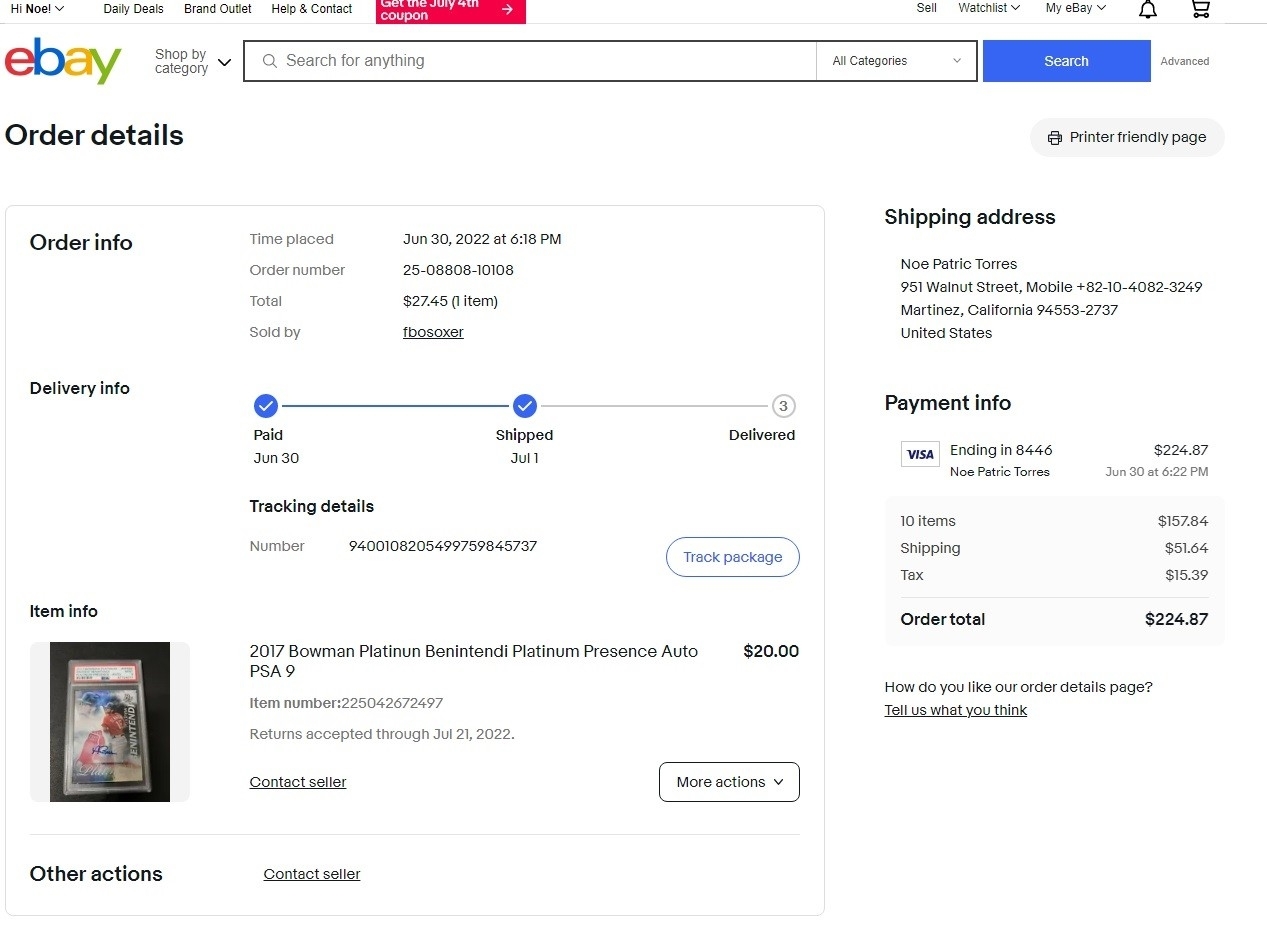Click Contact seller under item info
This screenshot has width=1267, height=935.
point(298,782)
